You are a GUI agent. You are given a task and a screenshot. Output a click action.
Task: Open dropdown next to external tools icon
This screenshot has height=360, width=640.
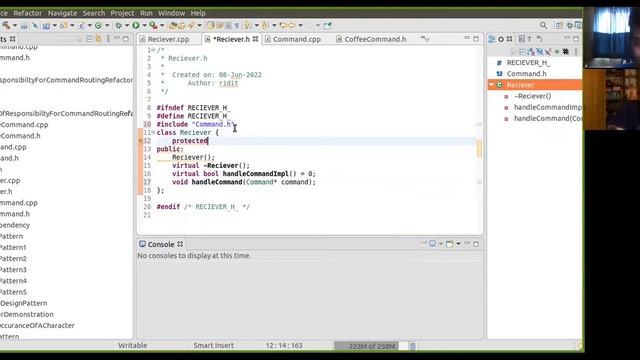coord(162,25)
